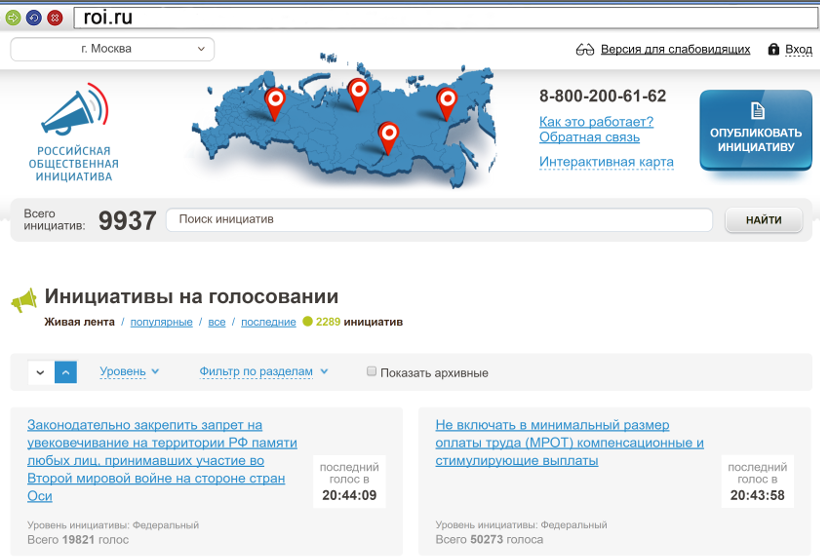Screen dimensions: 820x560
Task: Click the phone number 8-800-200-61-62
Action: 602,96
